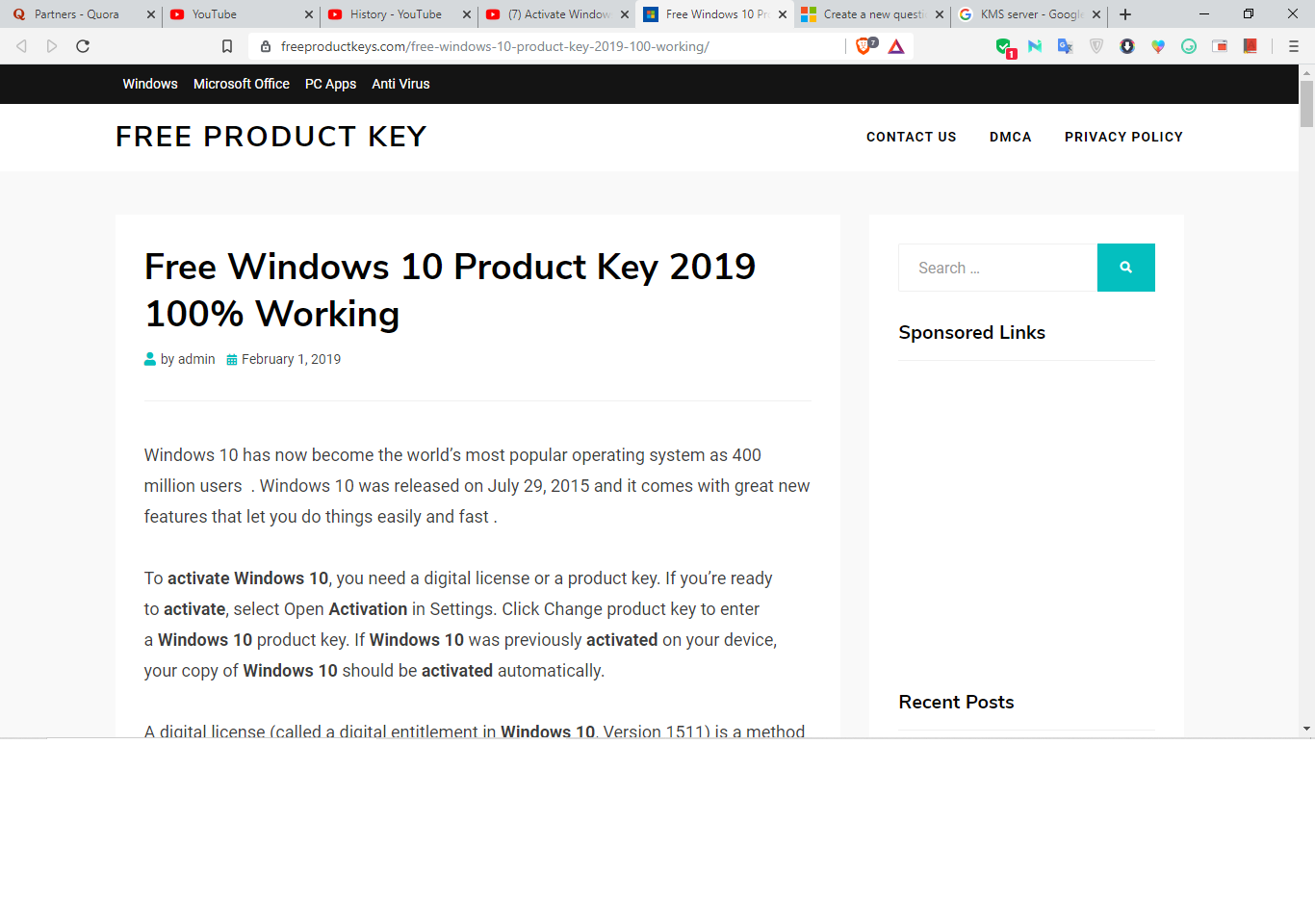Focus the Search input field
This screenshot has width=1315, height=924.
click(998, 268)
